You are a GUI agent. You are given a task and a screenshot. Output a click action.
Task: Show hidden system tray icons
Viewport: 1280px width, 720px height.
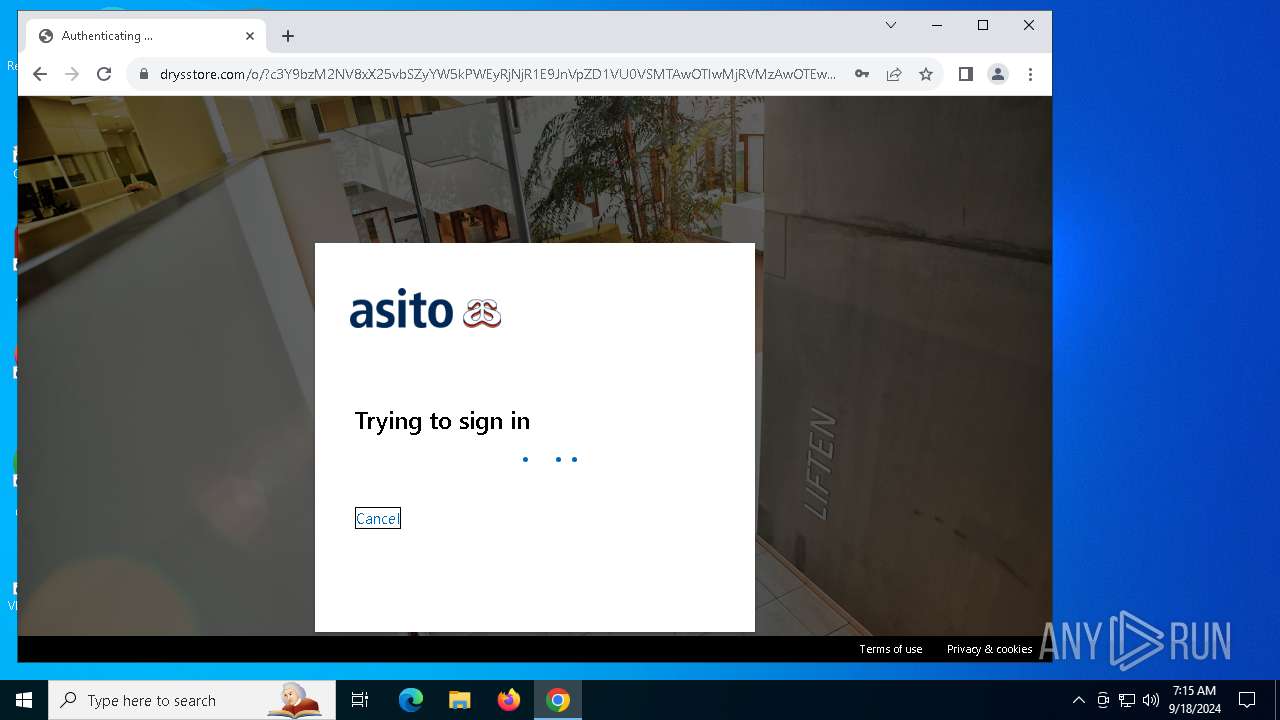click(1078, 700)
